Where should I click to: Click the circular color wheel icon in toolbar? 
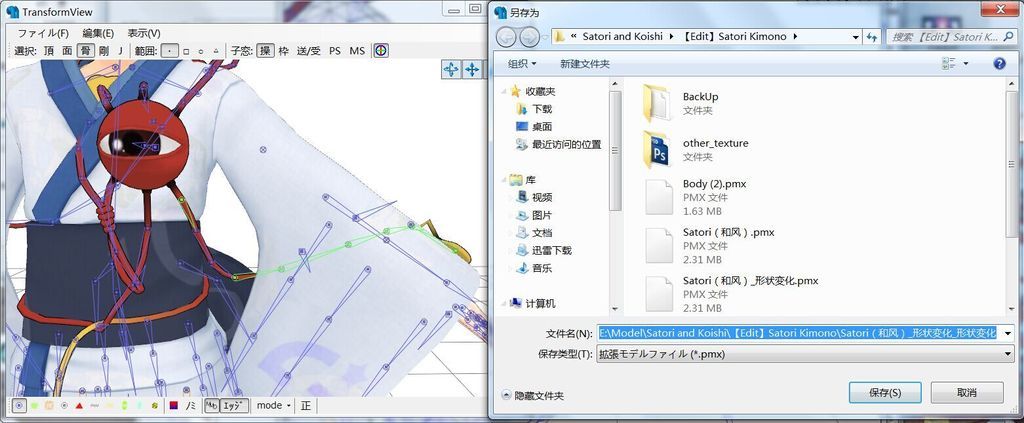tap(381, 50)
